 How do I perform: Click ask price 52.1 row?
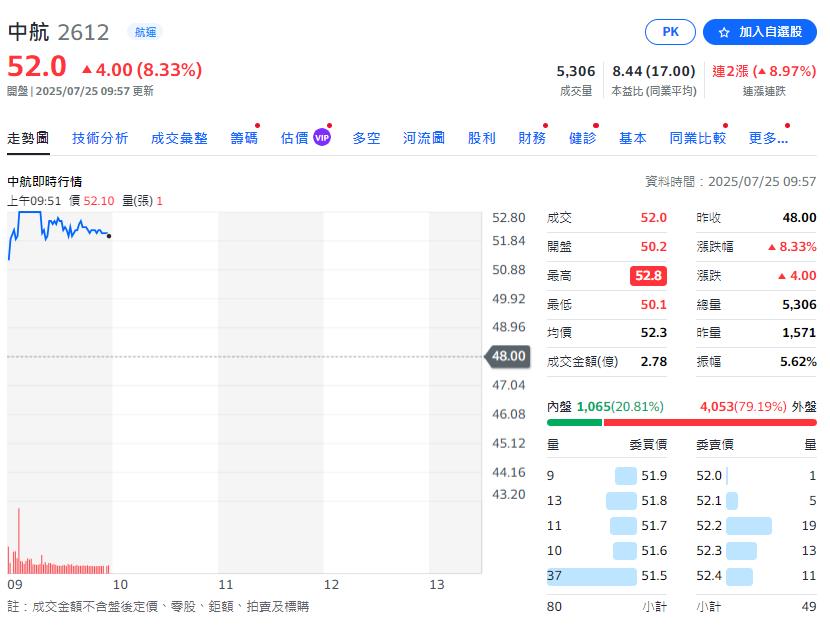756,501
